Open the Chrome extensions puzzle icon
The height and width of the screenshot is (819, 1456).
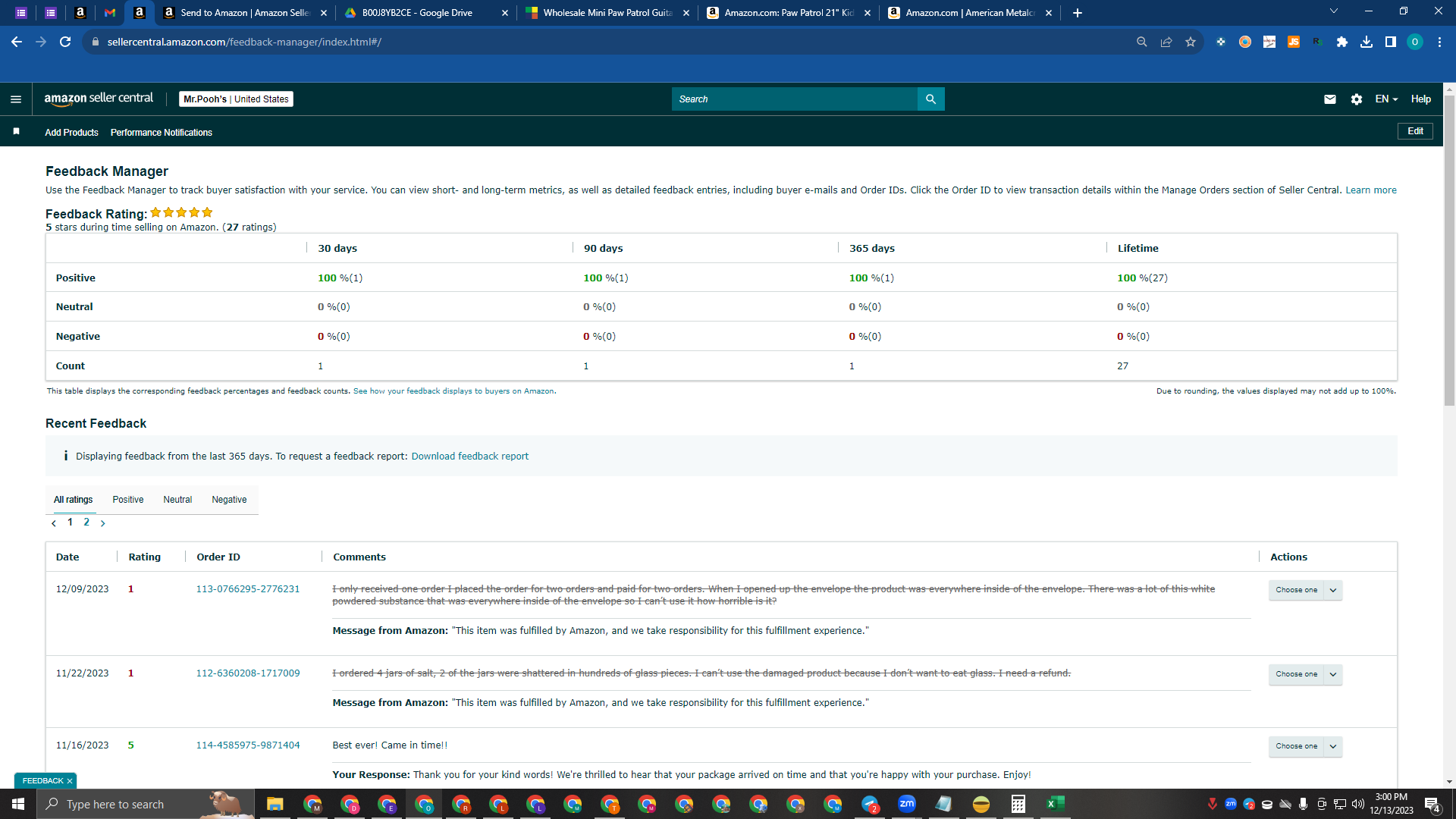tap(1342, 42)
